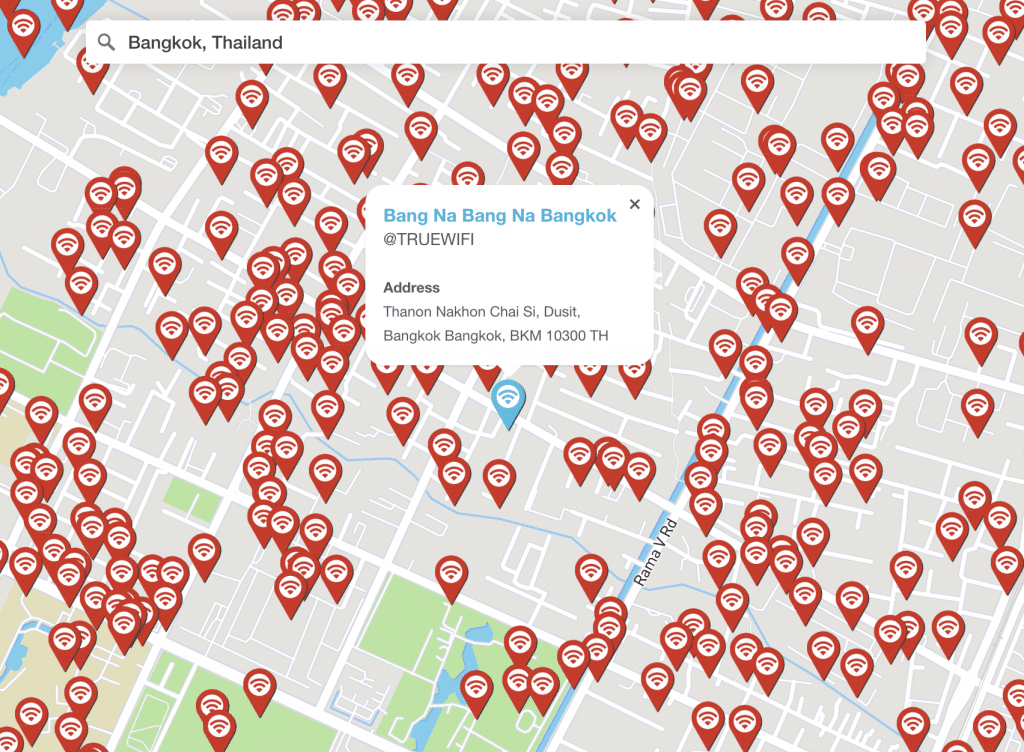Click the magnifying glass search icon

pyautogui.click(x=106, y=43)
